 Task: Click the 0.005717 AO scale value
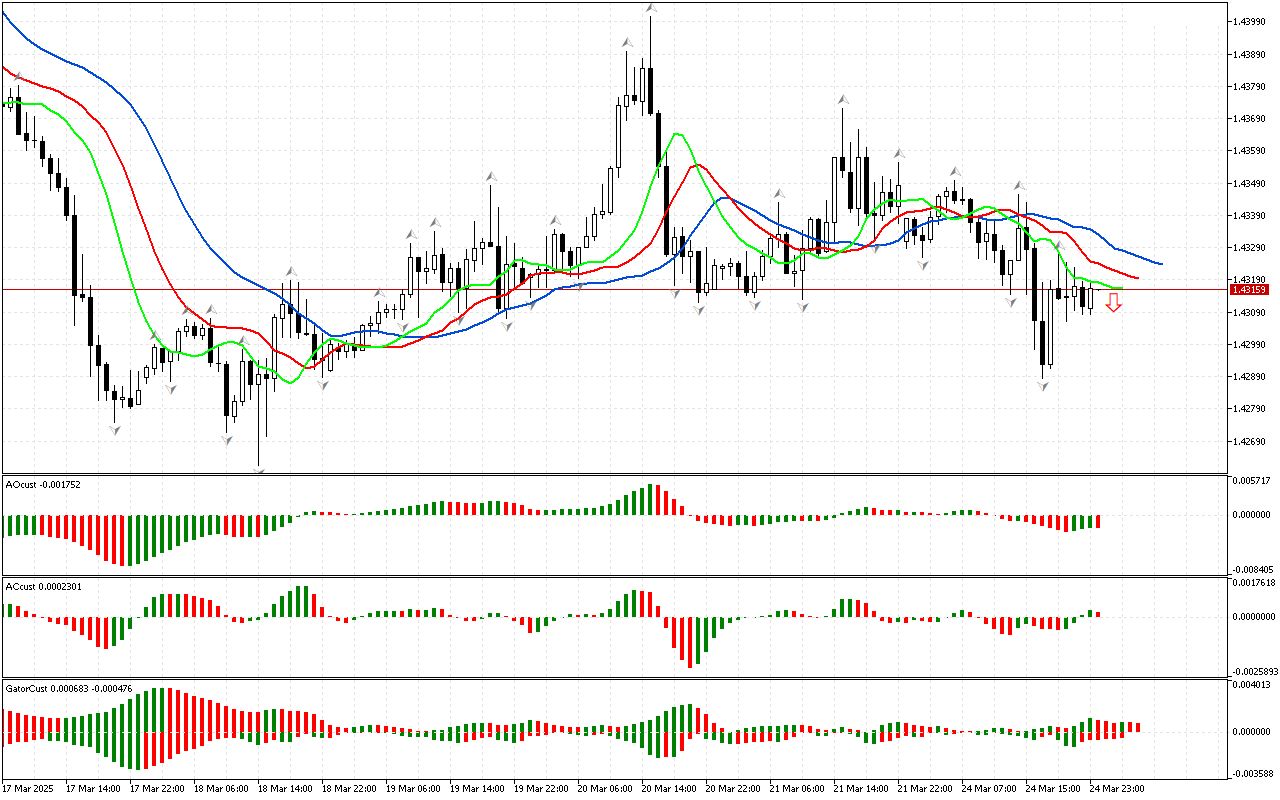point(1251,481)
